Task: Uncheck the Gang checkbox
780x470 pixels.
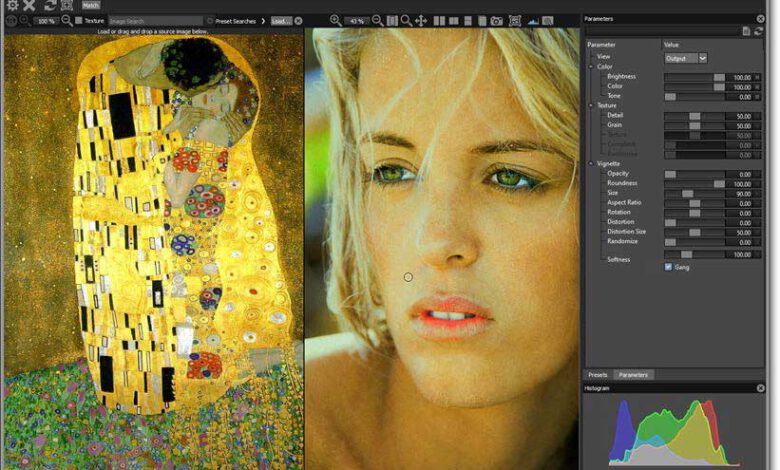Action: pos(668,267)
